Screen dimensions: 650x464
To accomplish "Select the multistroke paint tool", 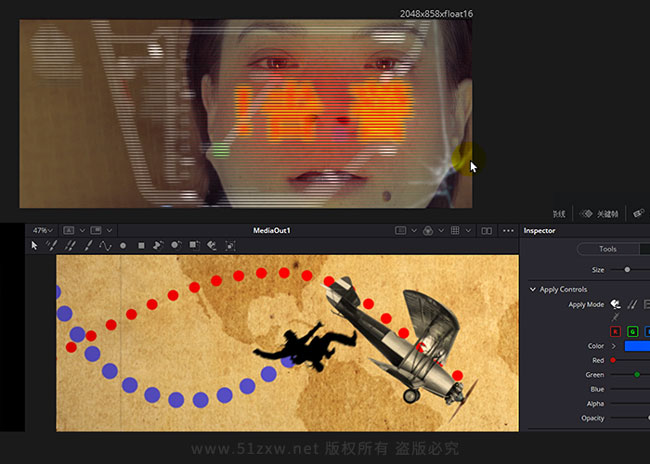I will [52, 245].
